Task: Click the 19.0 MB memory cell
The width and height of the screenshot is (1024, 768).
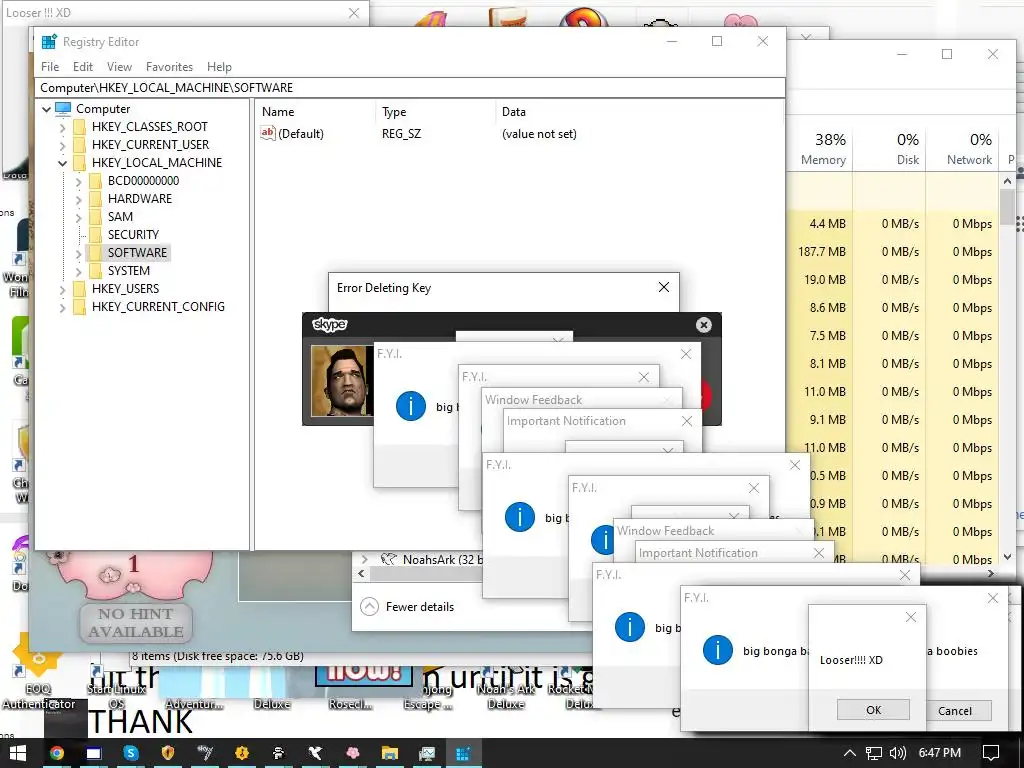Action: [x=821, y=280]
